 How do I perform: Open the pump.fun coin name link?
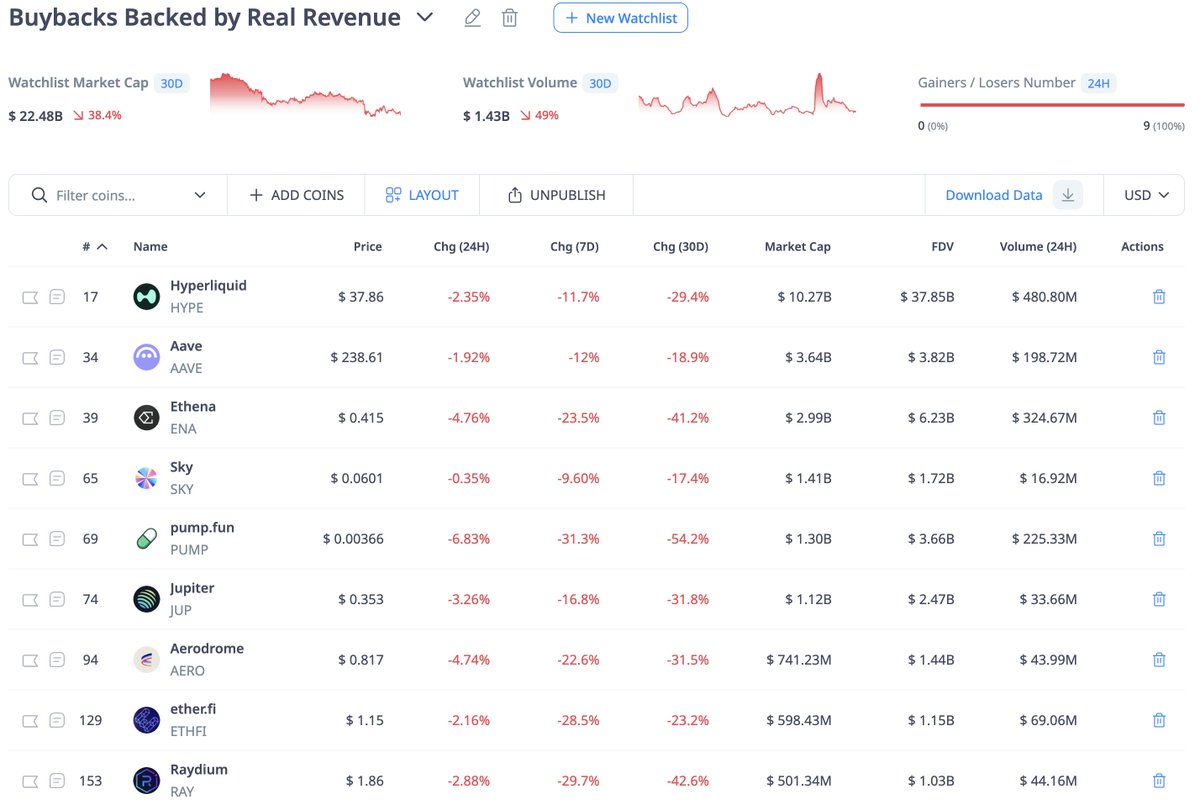pos(202,528)
